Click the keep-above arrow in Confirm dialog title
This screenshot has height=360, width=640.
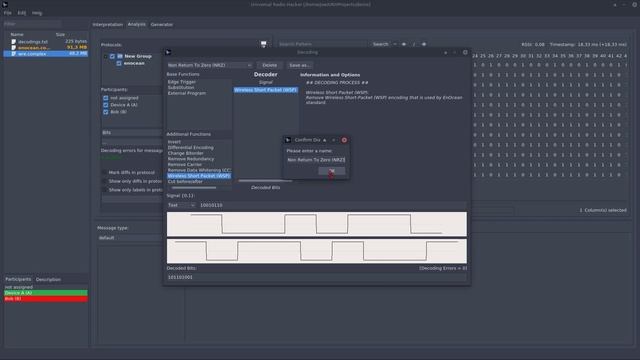[x=324, y=140]
